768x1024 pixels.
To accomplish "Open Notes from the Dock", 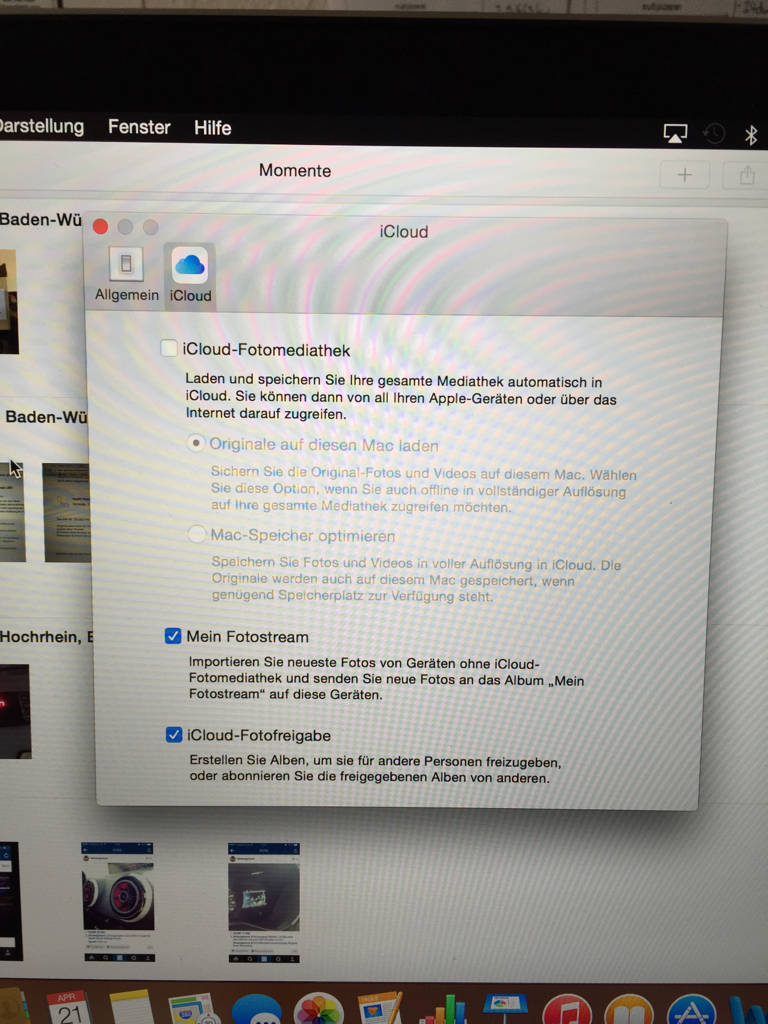I will click(x=130, y=1008).
